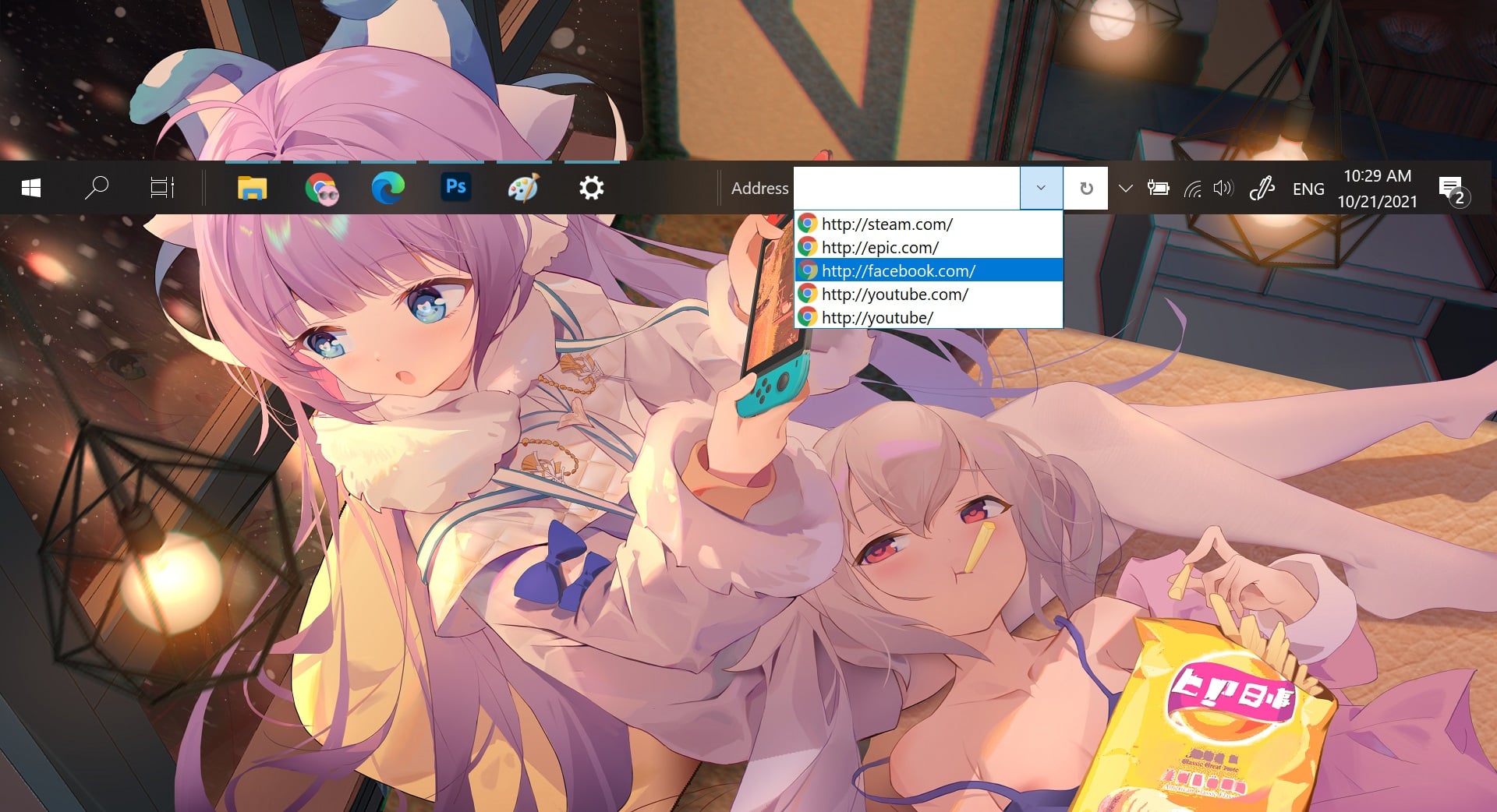Open Task View
1497x812 pixels.
click(162, 188)
